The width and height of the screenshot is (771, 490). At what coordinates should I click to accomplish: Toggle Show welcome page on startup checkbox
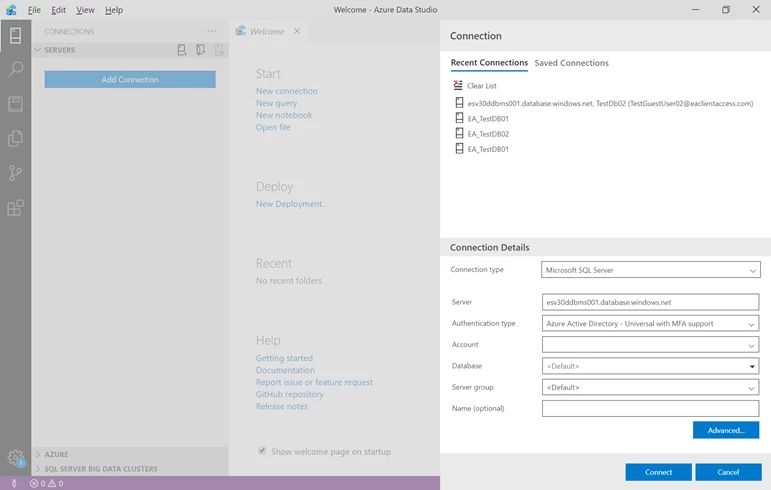pyautogui.click(x=262, y=451)
